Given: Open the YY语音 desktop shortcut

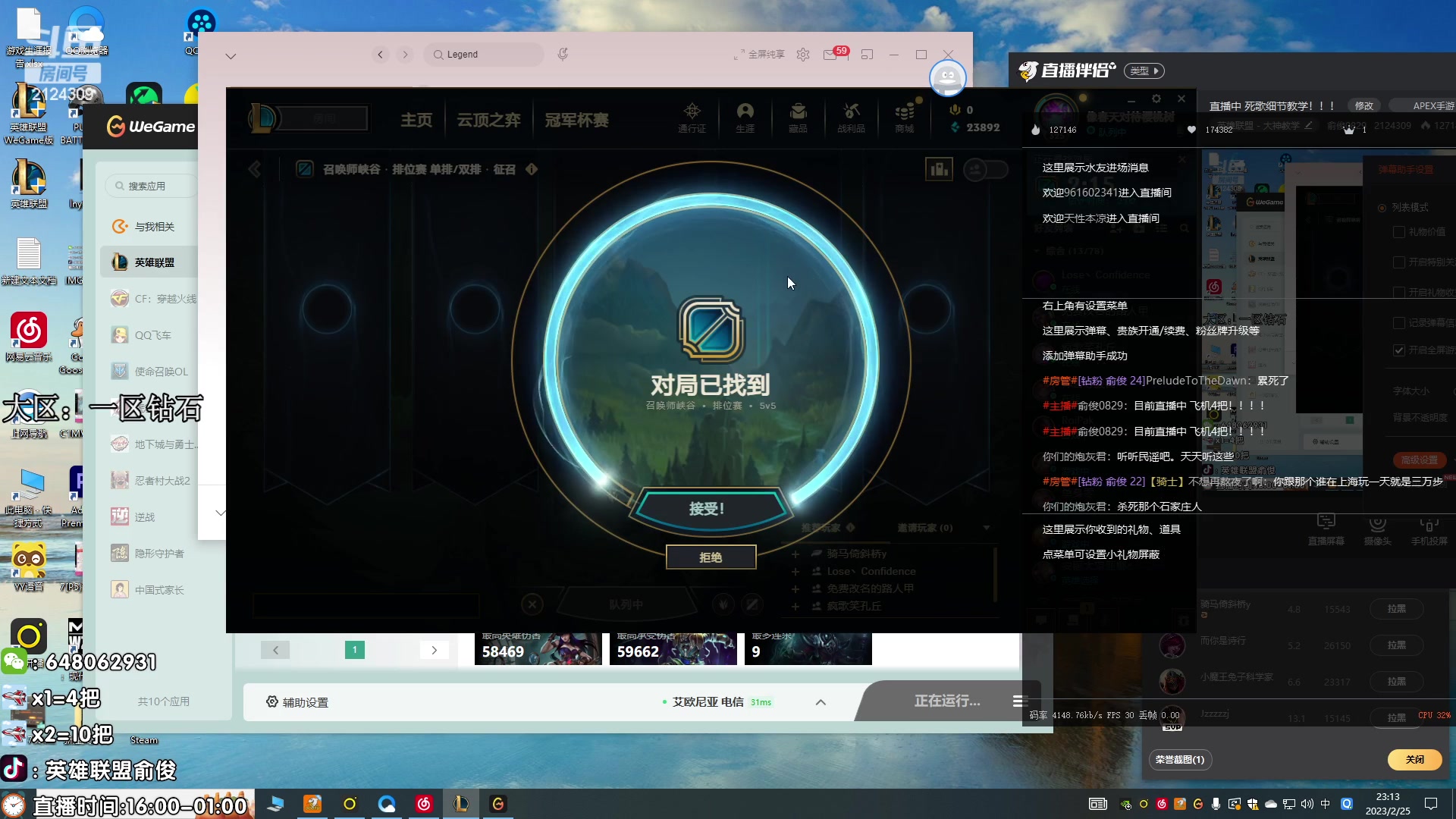Looking at the screenshot, I should pos(29,567).
